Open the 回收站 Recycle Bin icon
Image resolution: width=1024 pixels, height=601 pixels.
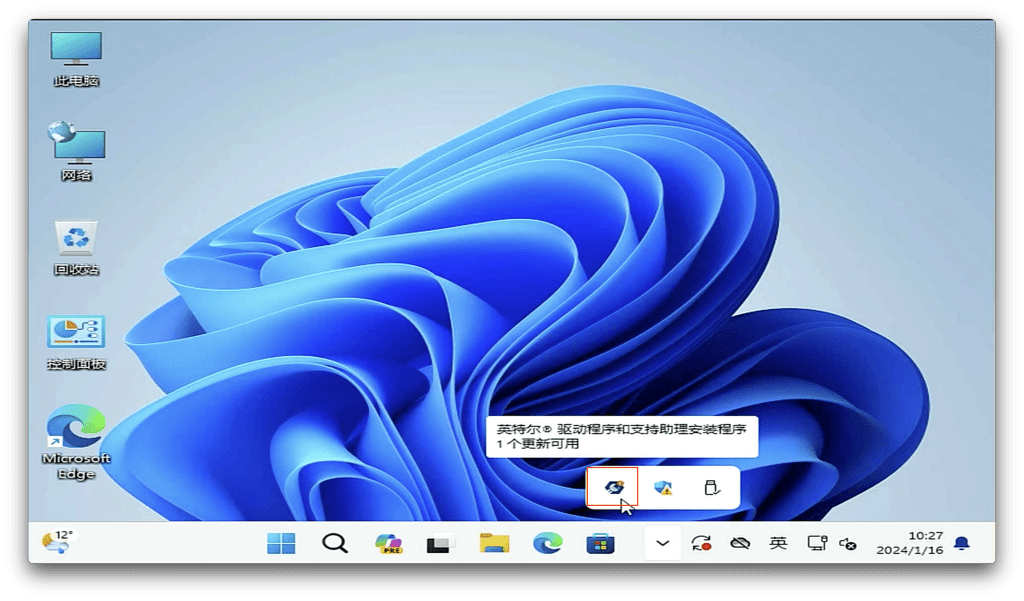click(x=76, y=246)
